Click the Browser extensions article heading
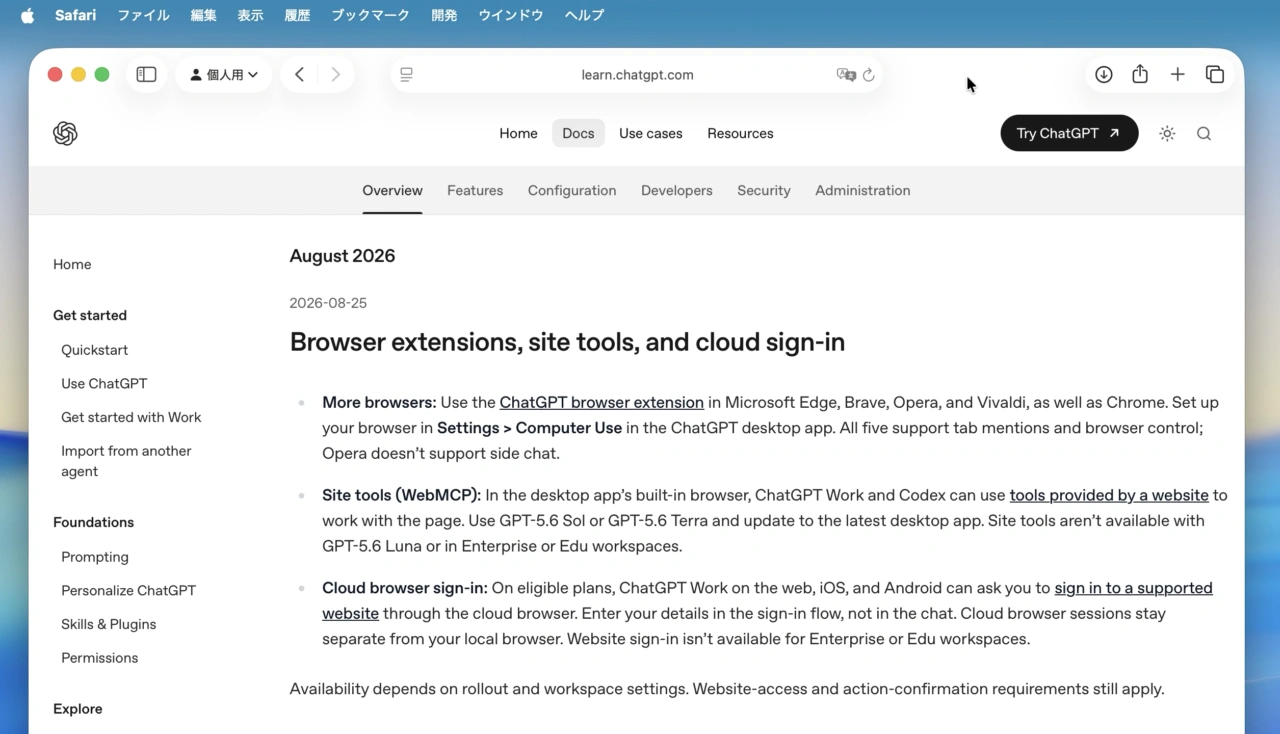Image resolution: width=1280 pixels, height=734 pixels. pyautogui.click(x=567, y=342)
